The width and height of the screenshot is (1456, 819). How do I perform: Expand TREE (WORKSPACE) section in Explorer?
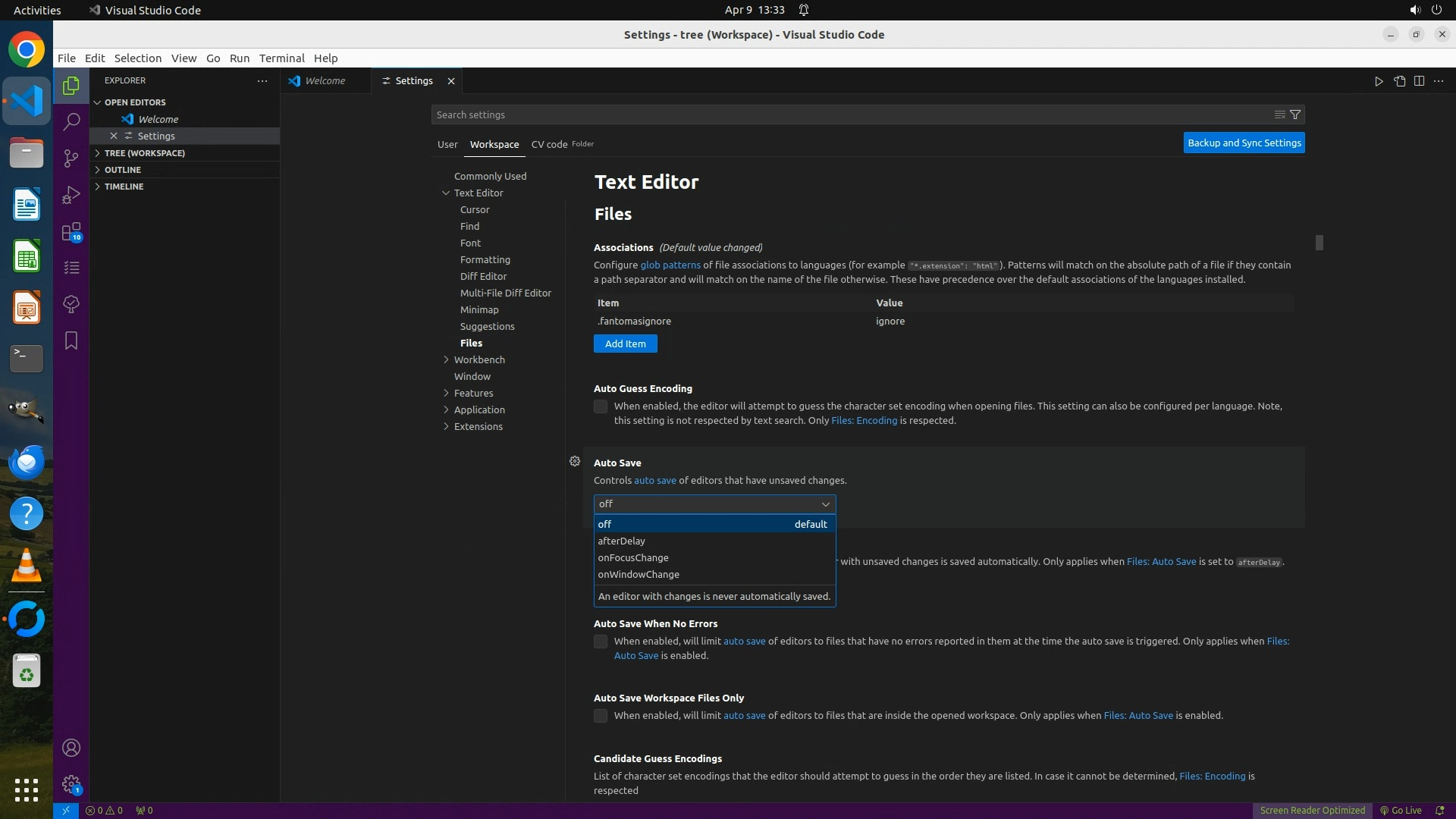(144, 153)
